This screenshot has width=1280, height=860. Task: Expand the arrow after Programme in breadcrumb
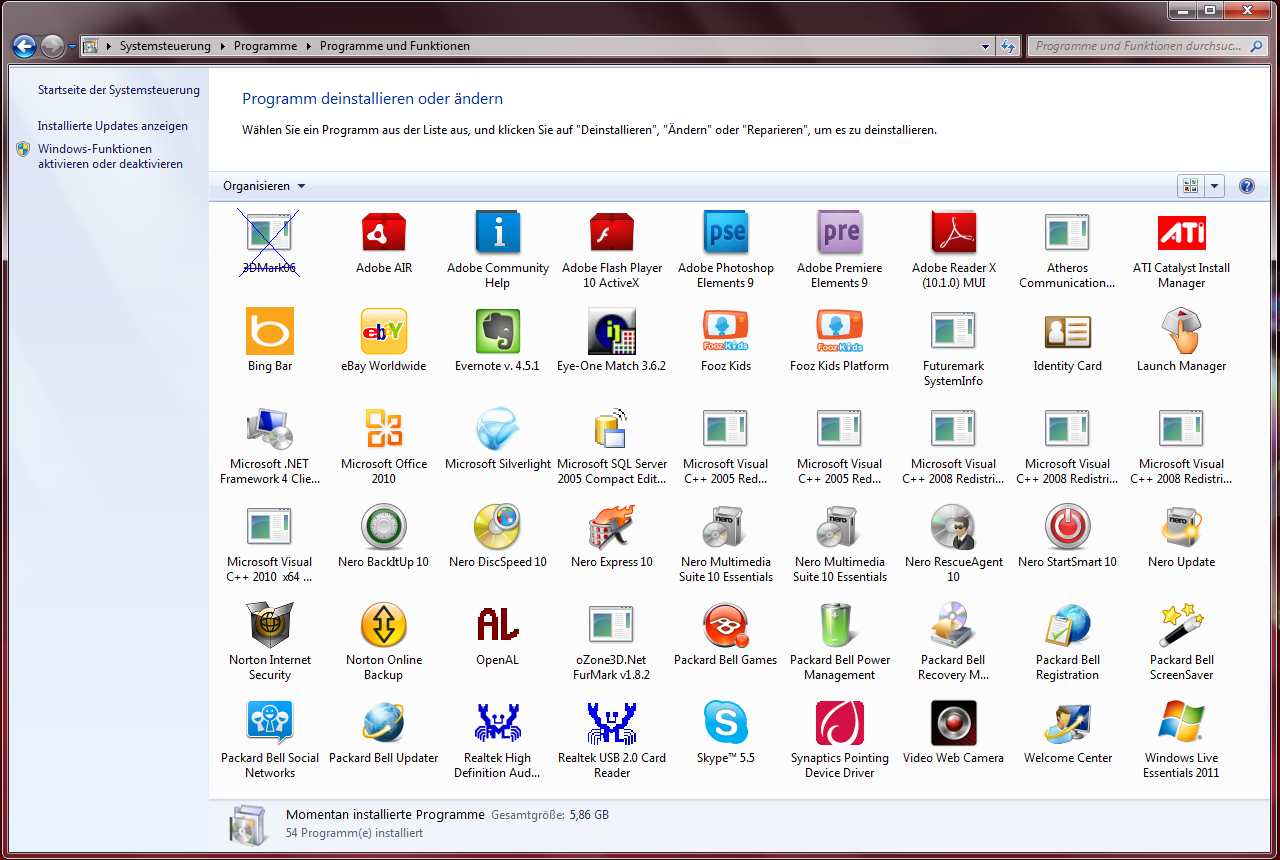point(309,46)
